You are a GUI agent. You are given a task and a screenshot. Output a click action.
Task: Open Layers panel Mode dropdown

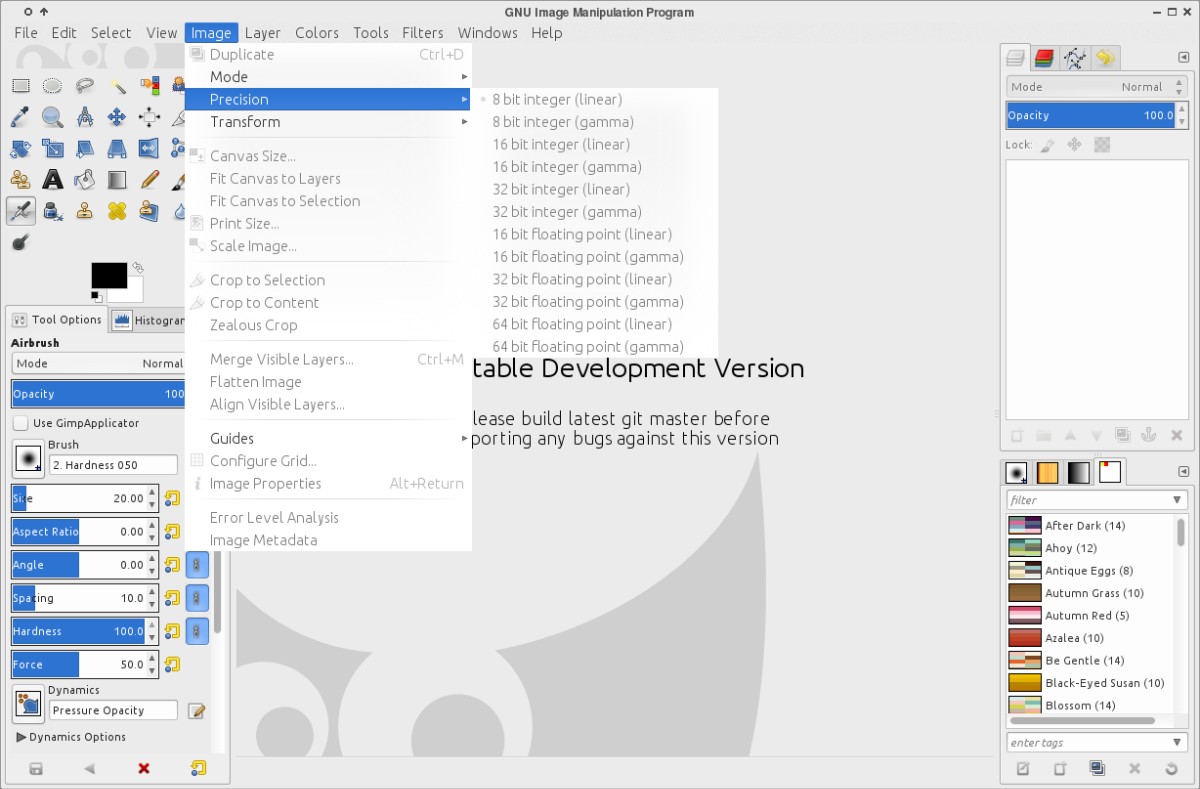[x=1097, y=87]
